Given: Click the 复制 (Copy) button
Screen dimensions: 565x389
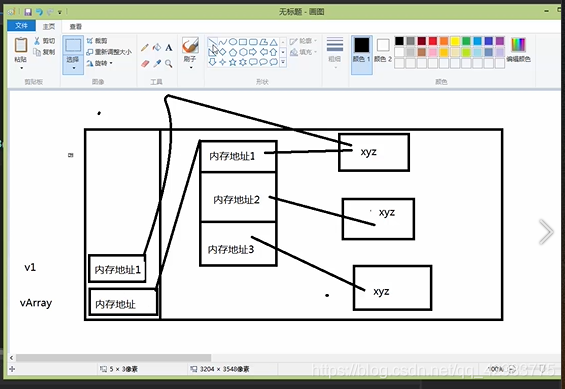Looking at the screenshot, I should tap(44, 52).
